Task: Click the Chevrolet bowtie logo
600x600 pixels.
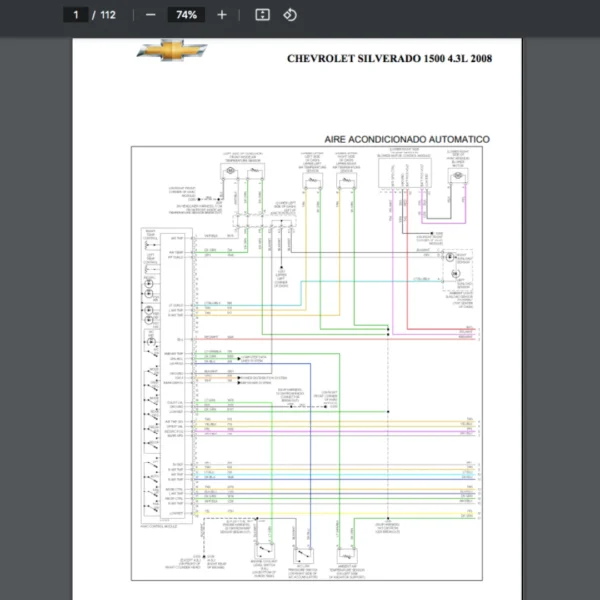Action: point(171,52)
